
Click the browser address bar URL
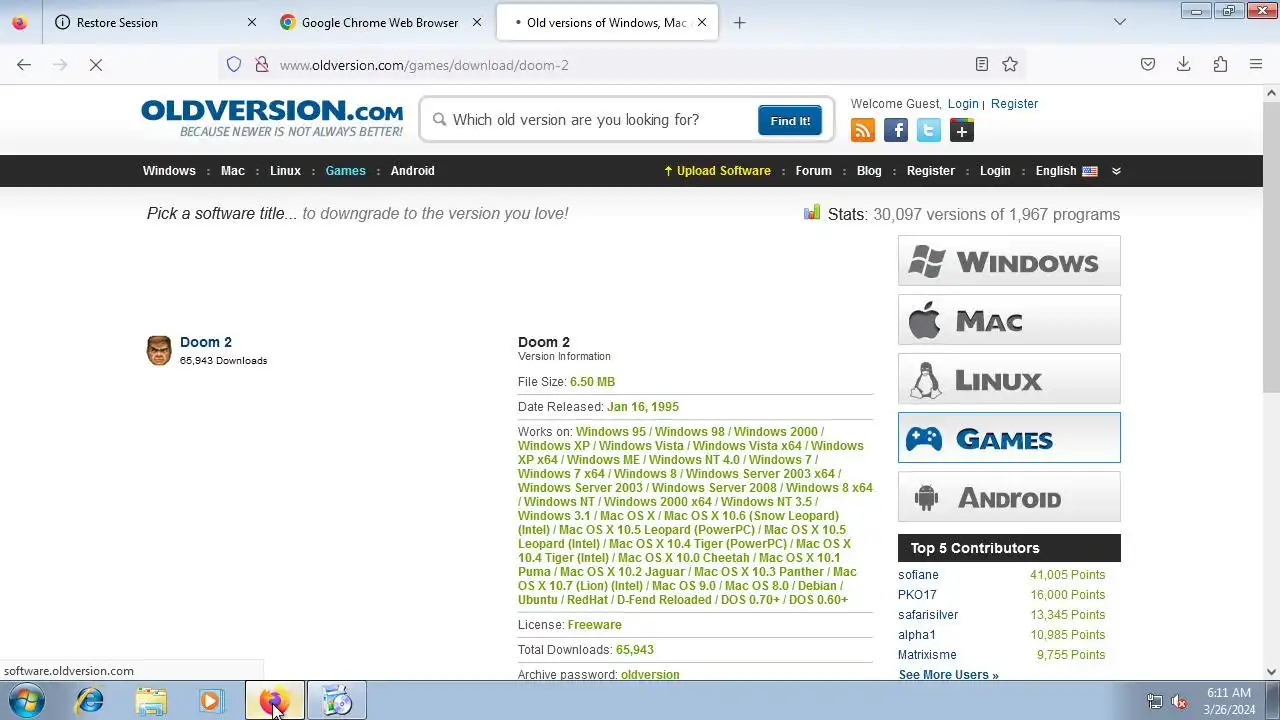coord(424,65)
